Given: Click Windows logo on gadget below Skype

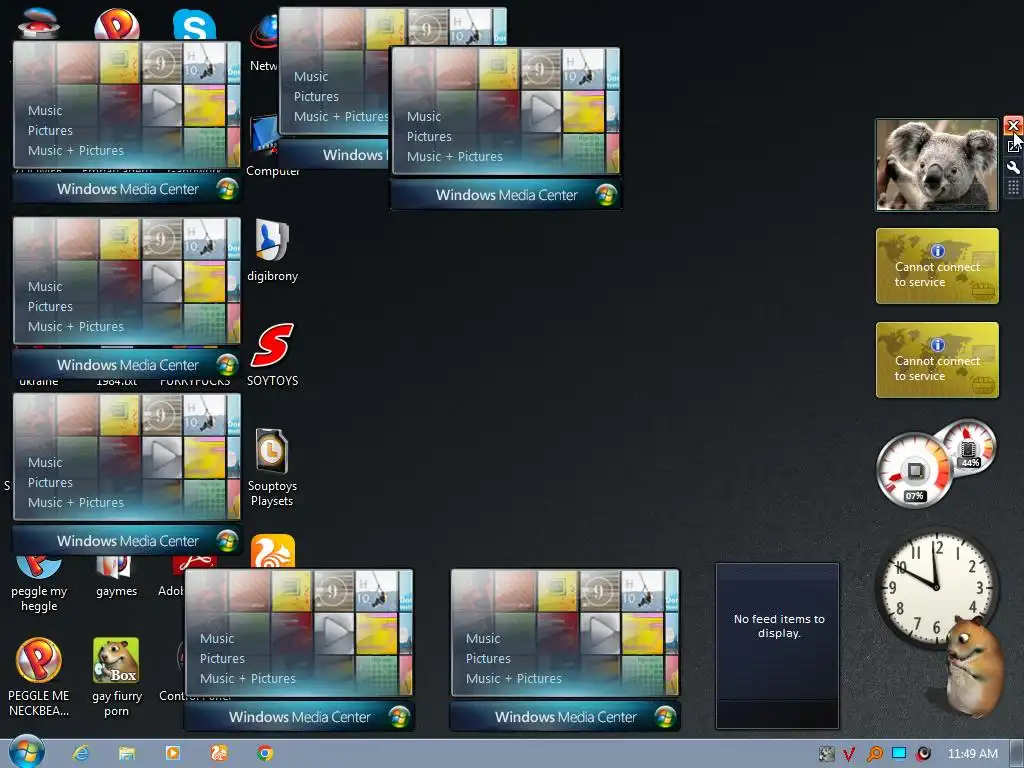Looking at the screenshot, I should [x=227, y=189].
